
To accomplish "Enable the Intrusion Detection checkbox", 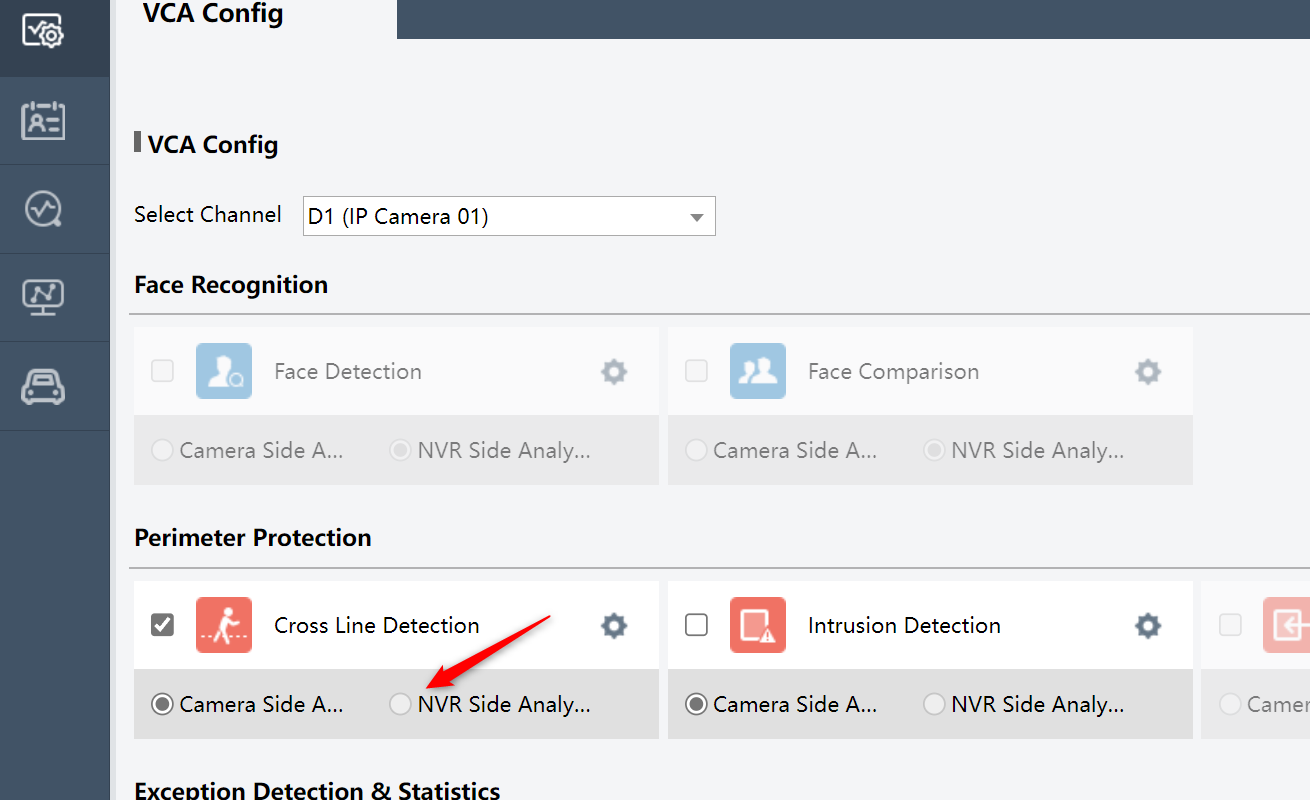I will pyautogui.click(x=695, y=625).
